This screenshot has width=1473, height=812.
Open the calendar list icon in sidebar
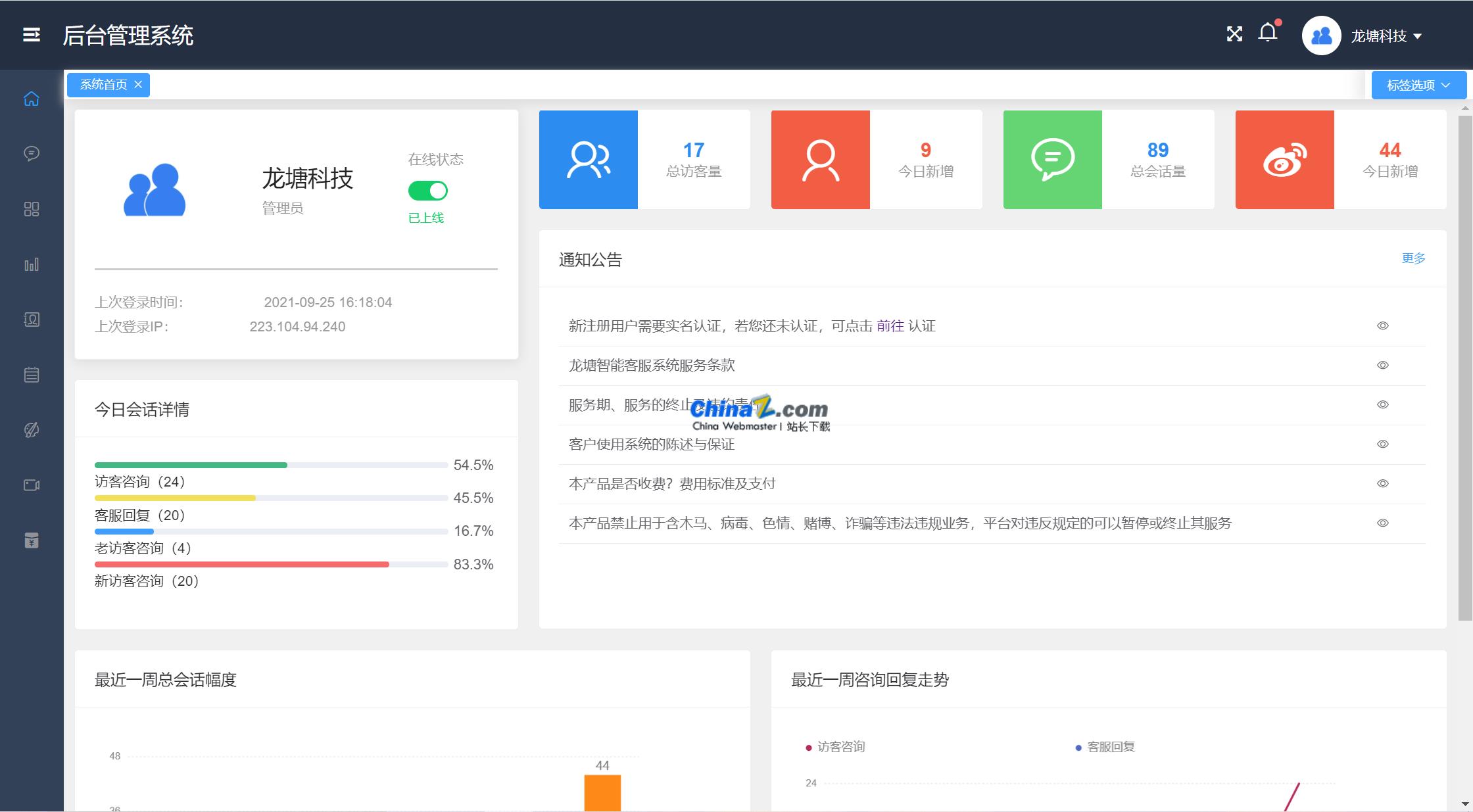[x=32, y=375]
